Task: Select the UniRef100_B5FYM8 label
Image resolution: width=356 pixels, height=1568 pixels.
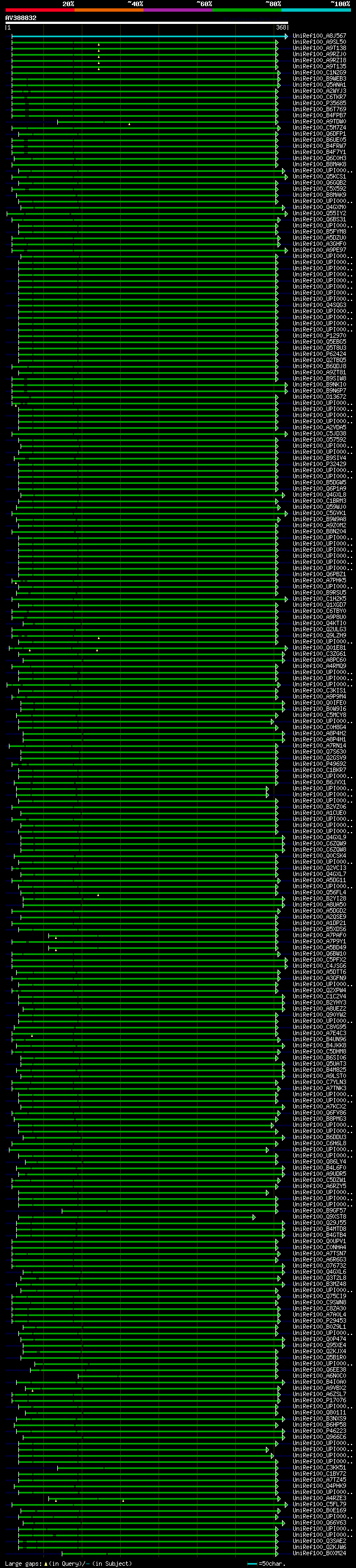Action: coord(319,232)
